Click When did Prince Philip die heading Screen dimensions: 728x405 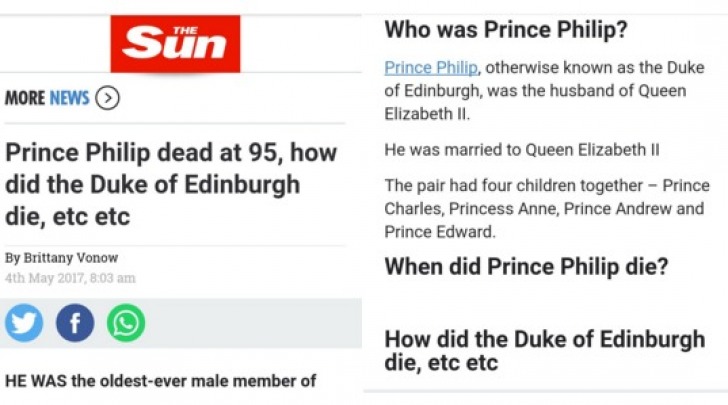(x=526, y=267)
